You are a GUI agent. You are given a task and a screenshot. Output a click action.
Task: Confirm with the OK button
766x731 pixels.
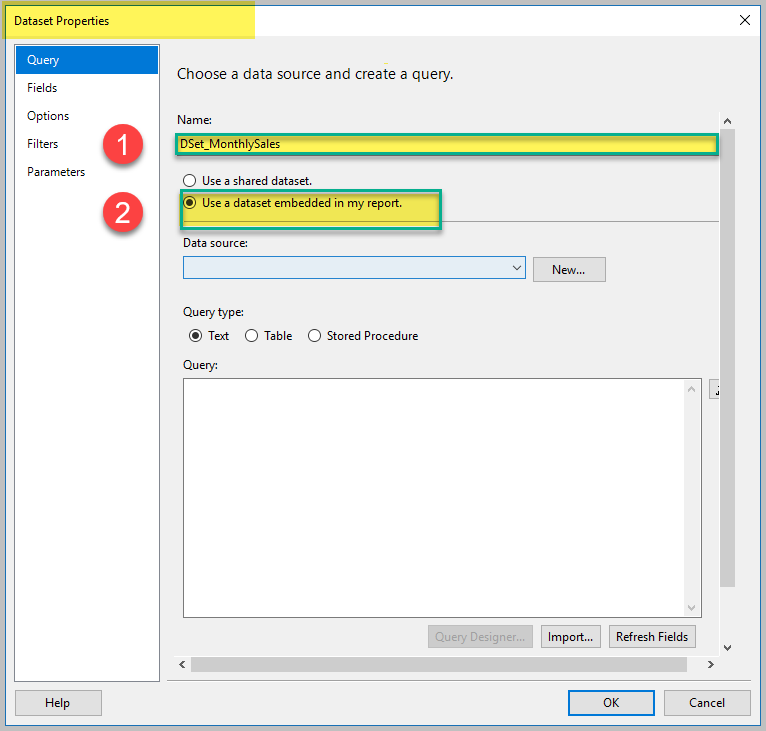[611, 703]
